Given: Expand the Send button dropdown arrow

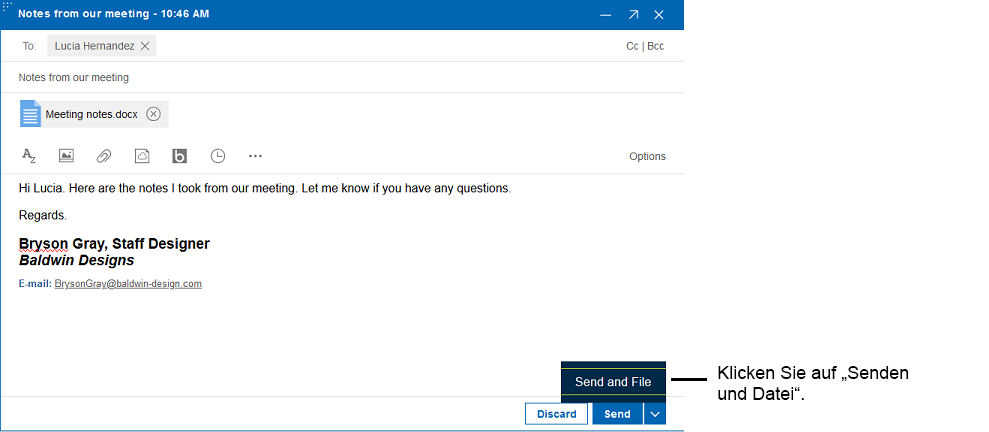Looking at the screenshot, I should point(655,414).
